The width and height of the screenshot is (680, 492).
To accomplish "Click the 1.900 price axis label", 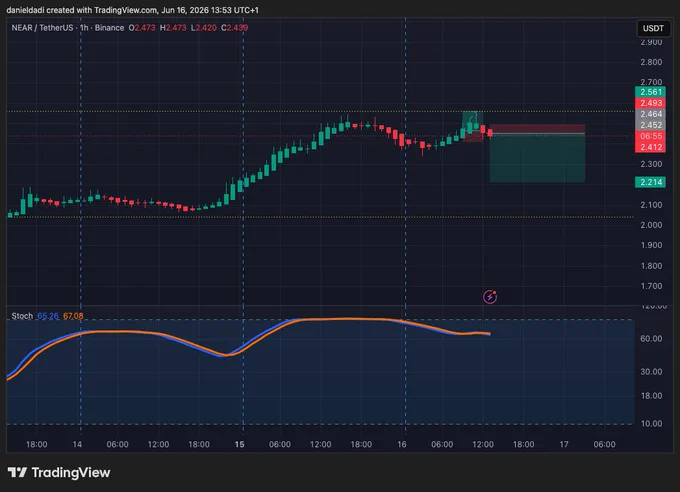I will (651, 245).
